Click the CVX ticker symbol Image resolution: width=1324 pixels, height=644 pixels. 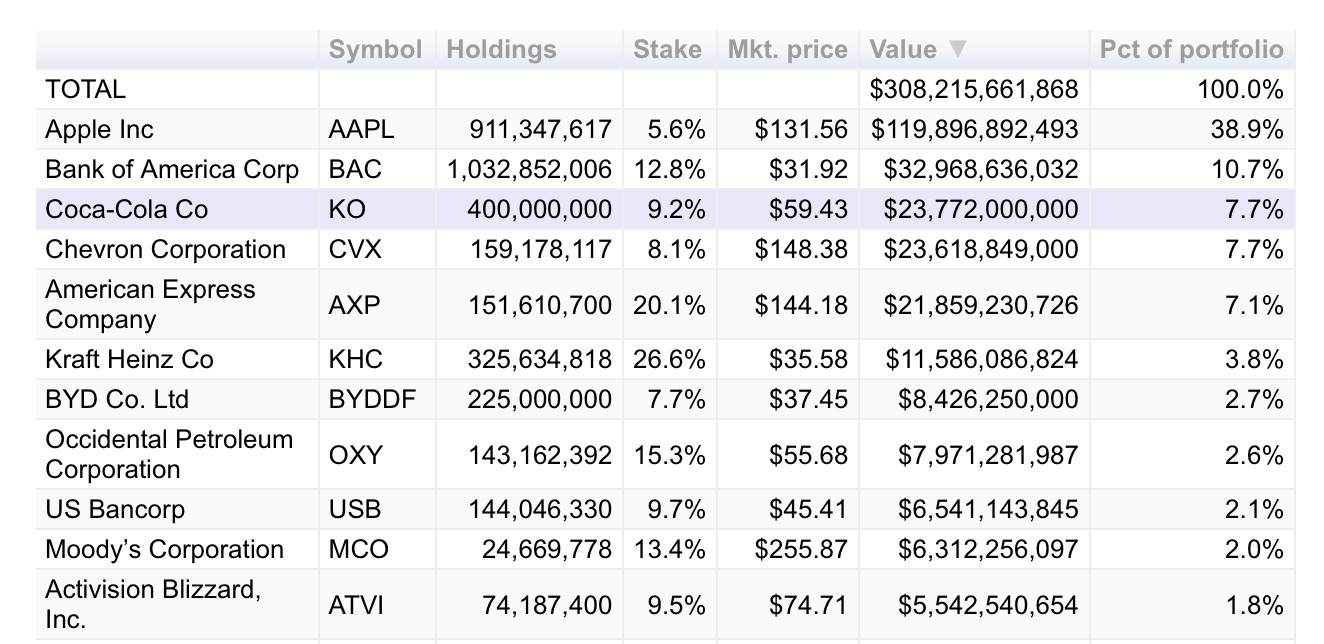pos(355,249)
